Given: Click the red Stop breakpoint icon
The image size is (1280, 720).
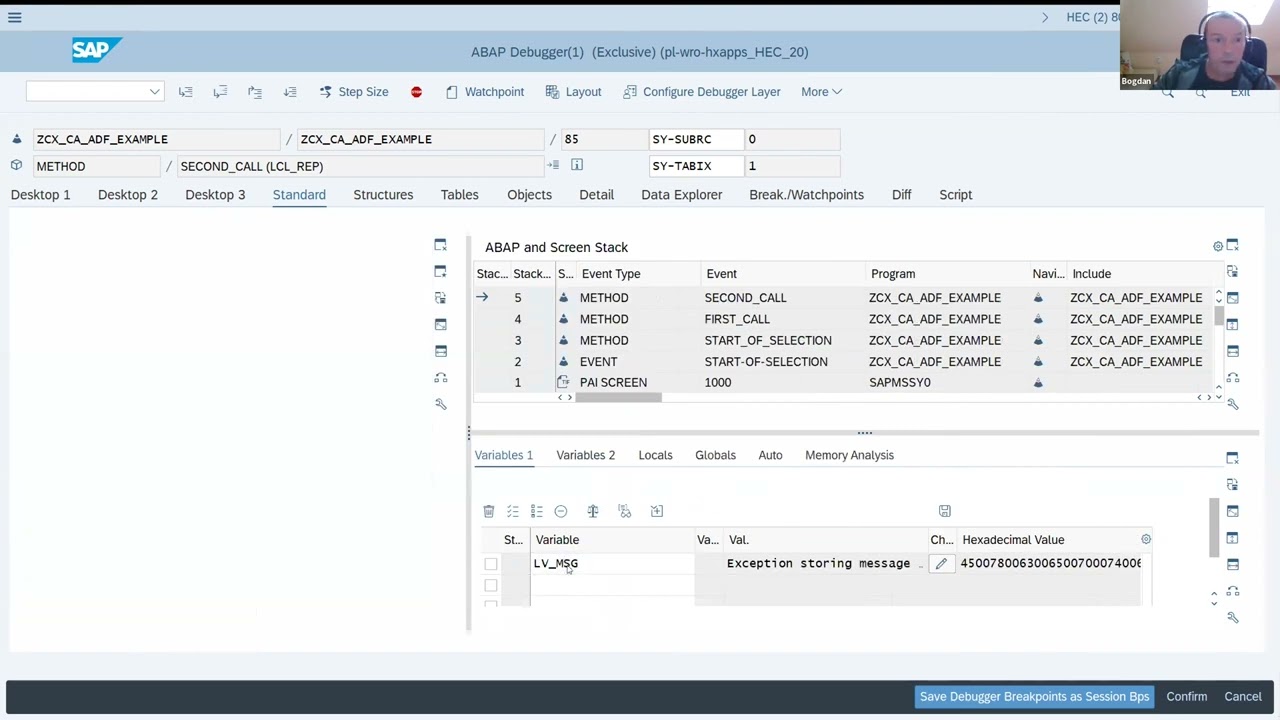Looking at the screenshot, I should (416, 92).
